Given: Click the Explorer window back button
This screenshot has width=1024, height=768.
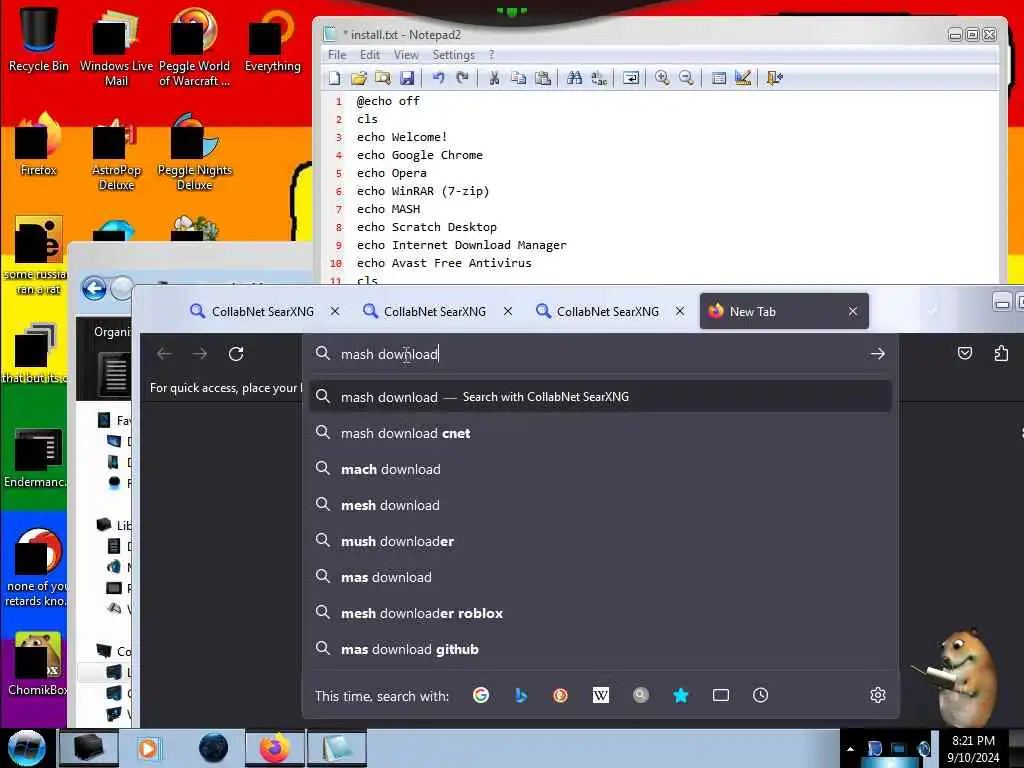Looking at the screenshot, I should [94, 288].
